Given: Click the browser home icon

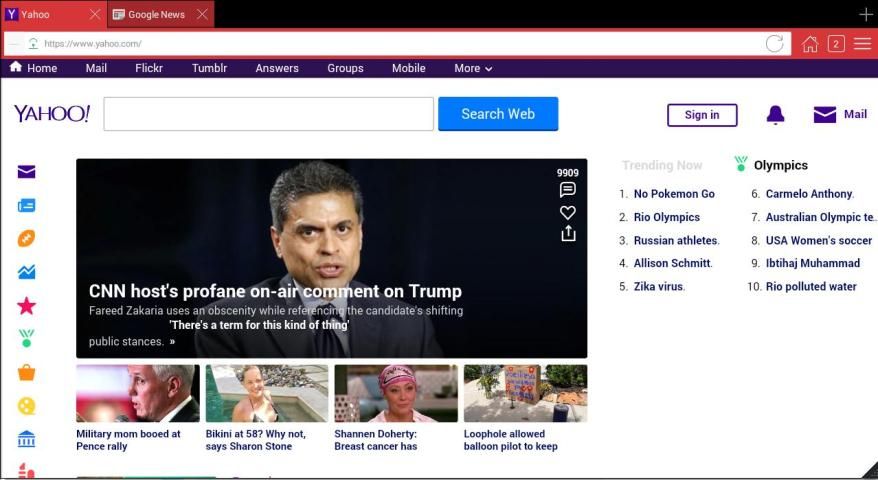Looking at the screenshot, I should (x=810, y=44).
